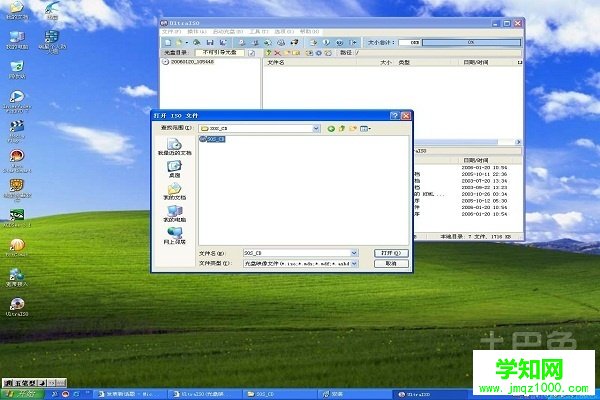600x400 pixels.
Task: Click the Recycle Bin desktop icon
Action: tap(17, 69)
